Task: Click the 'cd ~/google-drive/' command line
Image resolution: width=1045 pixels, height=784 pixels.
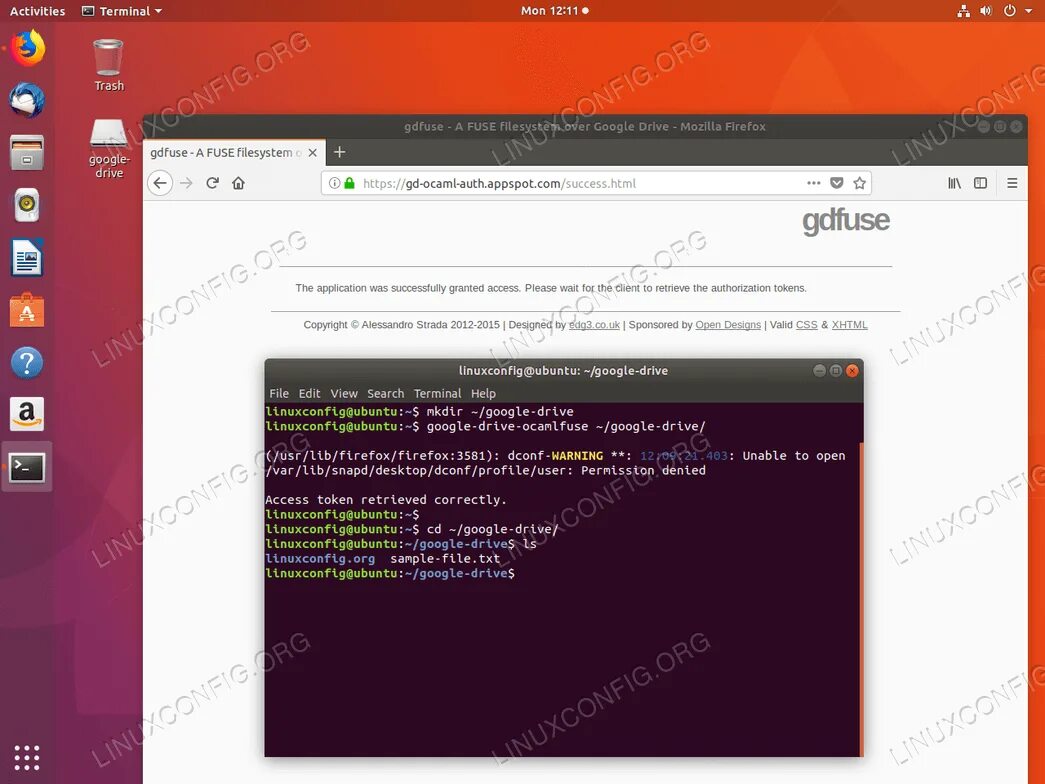Action: [493, 529]
